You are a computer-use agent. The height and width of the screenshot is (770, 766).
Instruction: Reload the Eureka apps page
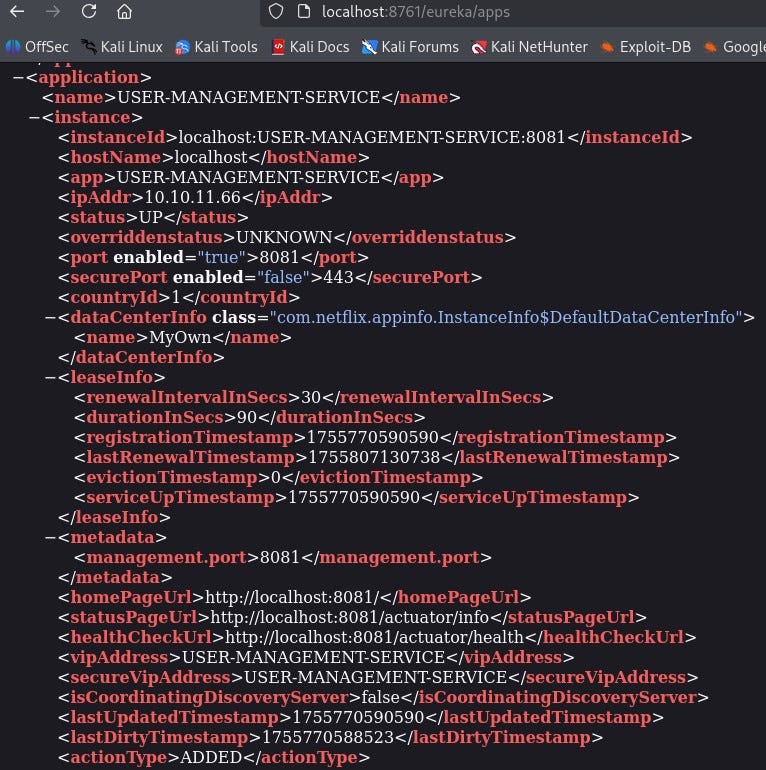(89, 12)
